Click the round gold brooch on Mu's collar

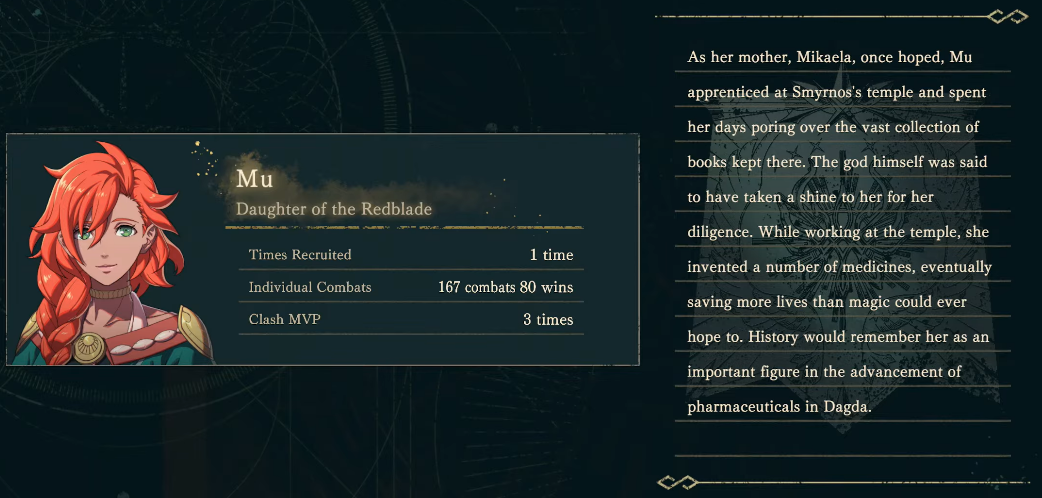pyautogui.click(x=89, y=348)
